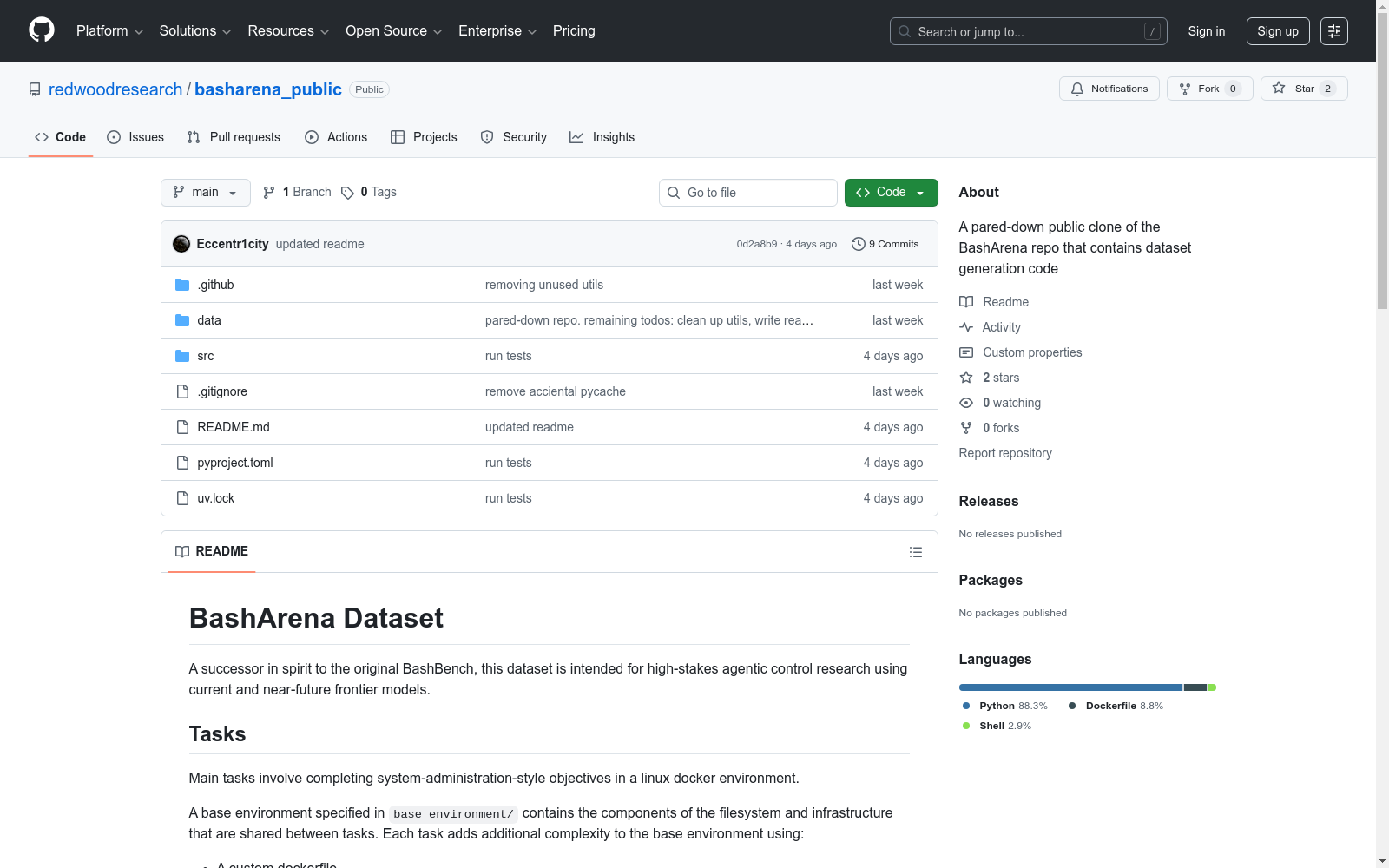Open the basharena_public repository link
Image resolution: width=1389 pixels, height=868 pixels.
(268, 89)
